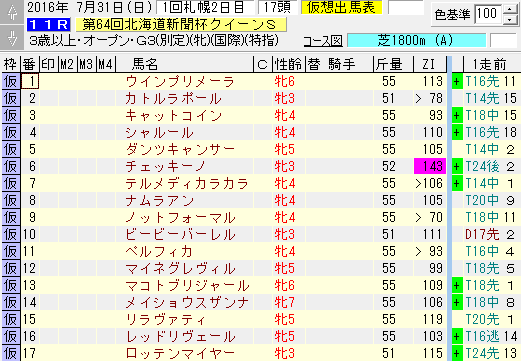Click the 仮 frame cell in row 1
The image size is (521, 361).
click(x=11, y=81)
